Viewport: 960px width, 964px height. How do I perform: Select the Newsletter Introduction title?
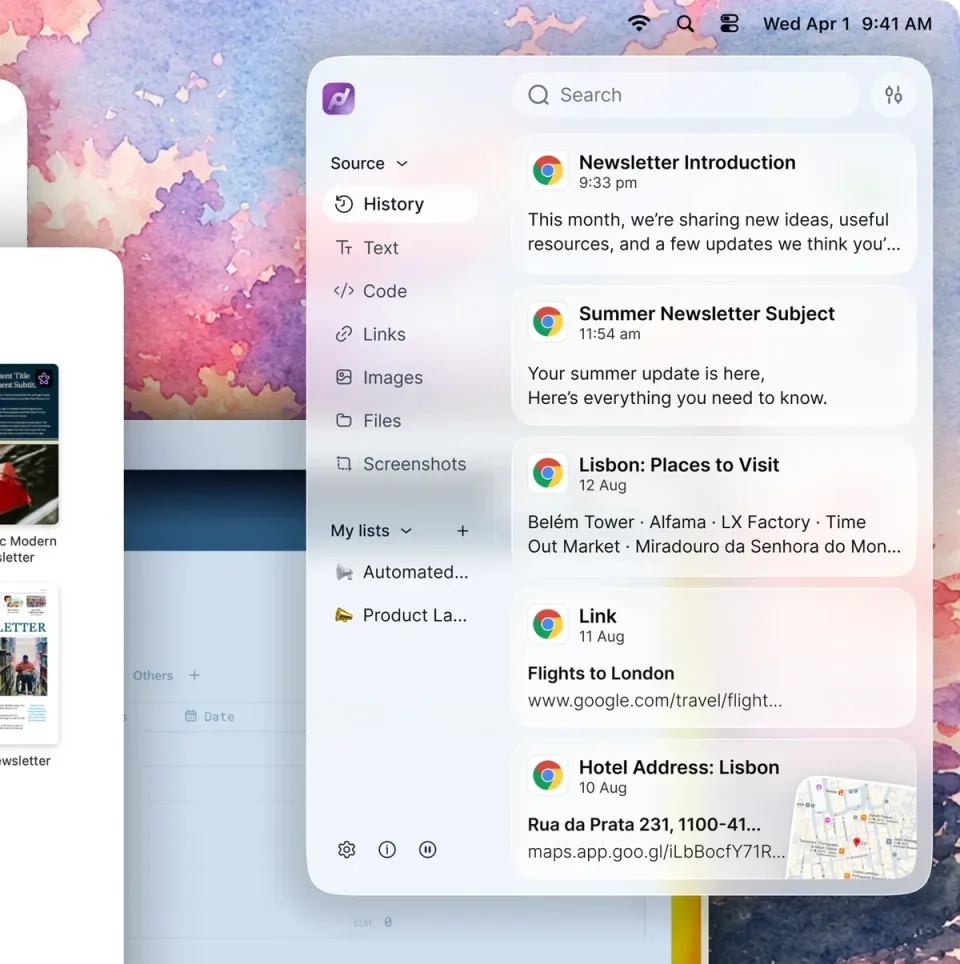[687, 162]
